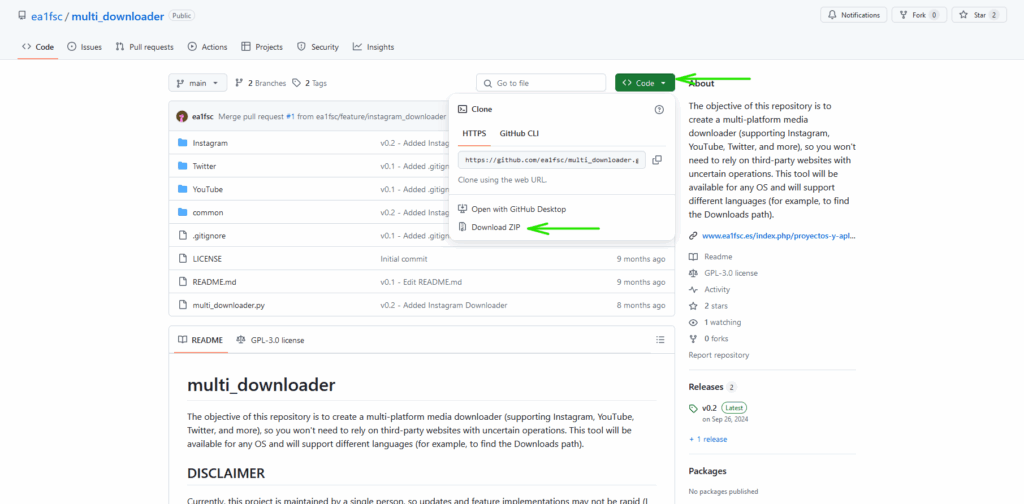
Task: Open the Releases heading link
Action: [x=705, y=386]
